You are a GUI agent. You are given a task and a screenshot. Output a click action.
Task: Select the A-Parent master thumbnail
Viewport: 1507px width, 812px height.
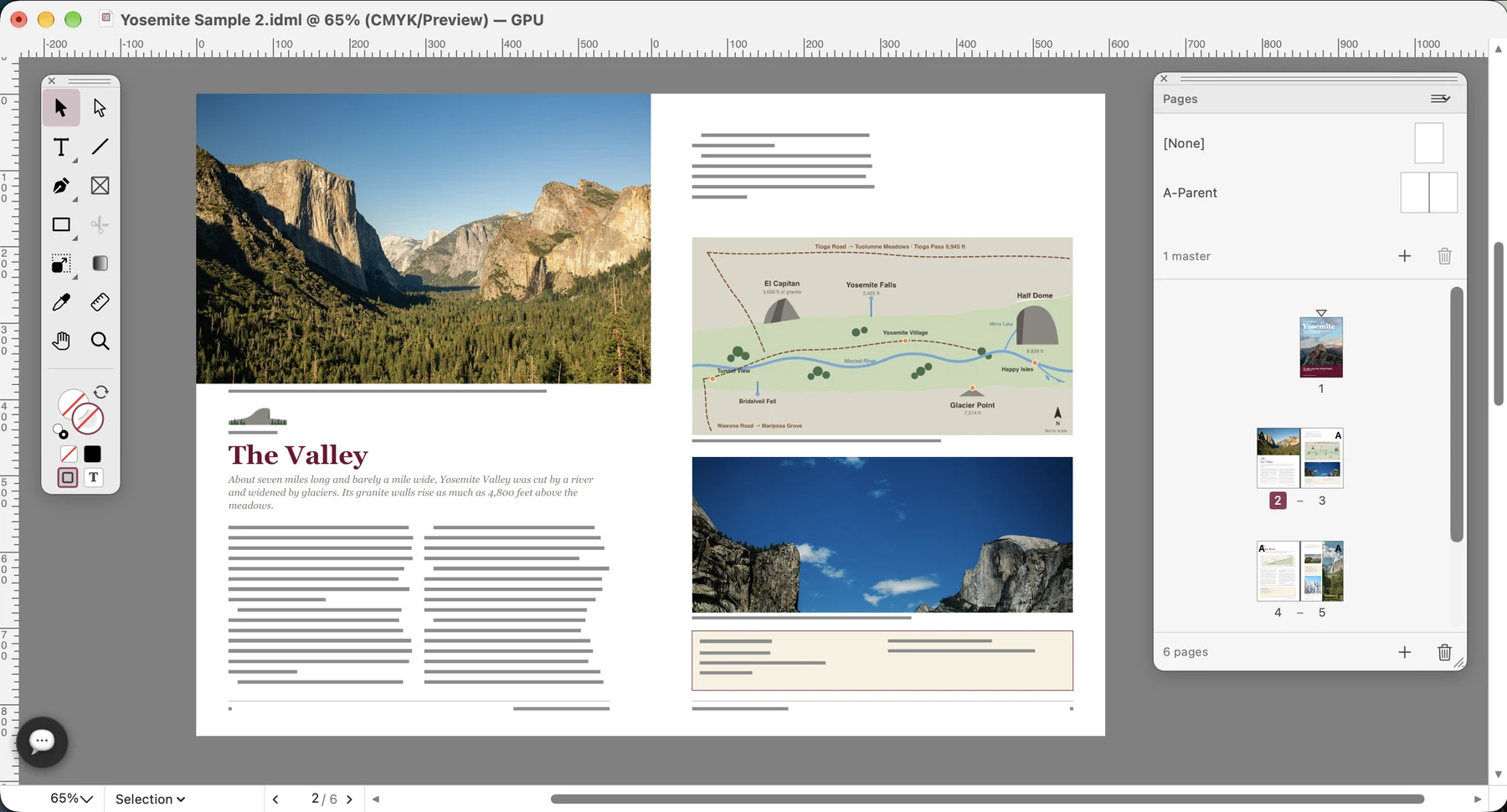coord(1429,193)
